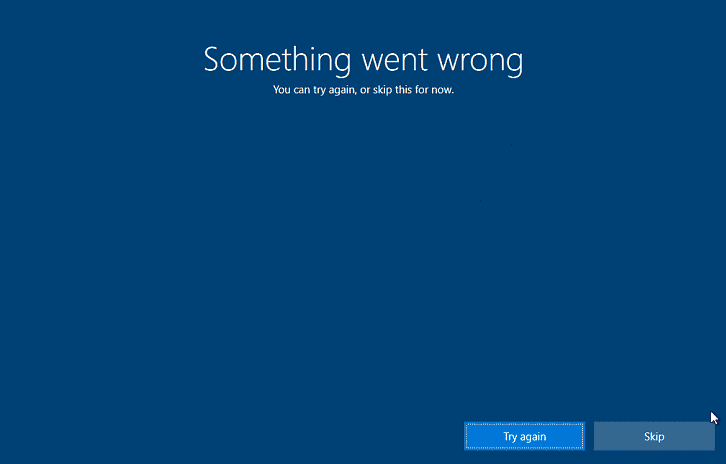Select the highlighted Try again option
This screenshot has width=726, height=464.
pyautogui.click(x=524, y=436)
